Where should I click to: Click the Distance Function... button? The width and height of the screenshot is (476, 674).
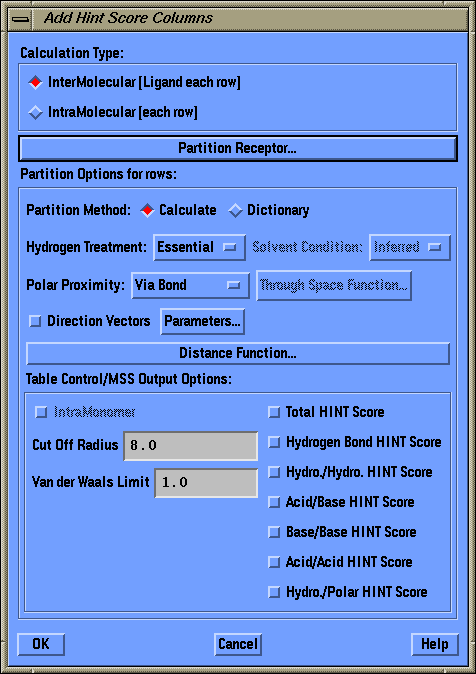coord(238,353)
